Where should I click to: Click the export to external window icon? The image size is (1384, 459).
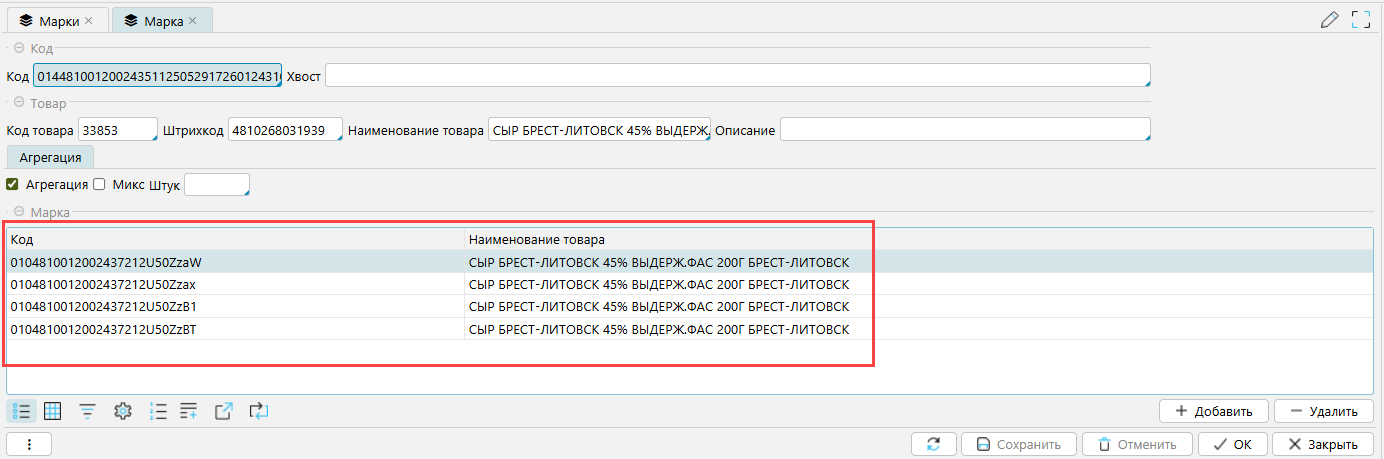point(224,411)
